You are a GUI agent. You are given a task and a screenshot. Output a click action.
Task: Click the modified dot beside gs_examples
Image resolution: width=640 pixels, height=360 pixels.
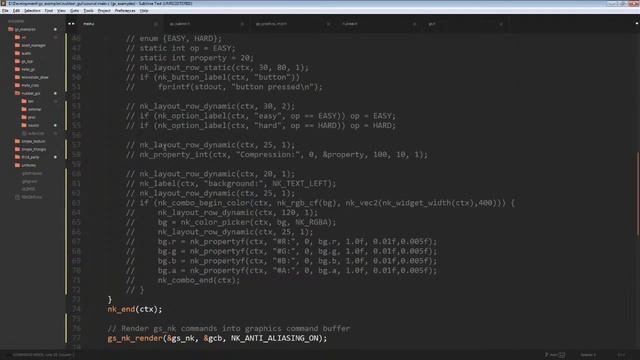55,29
